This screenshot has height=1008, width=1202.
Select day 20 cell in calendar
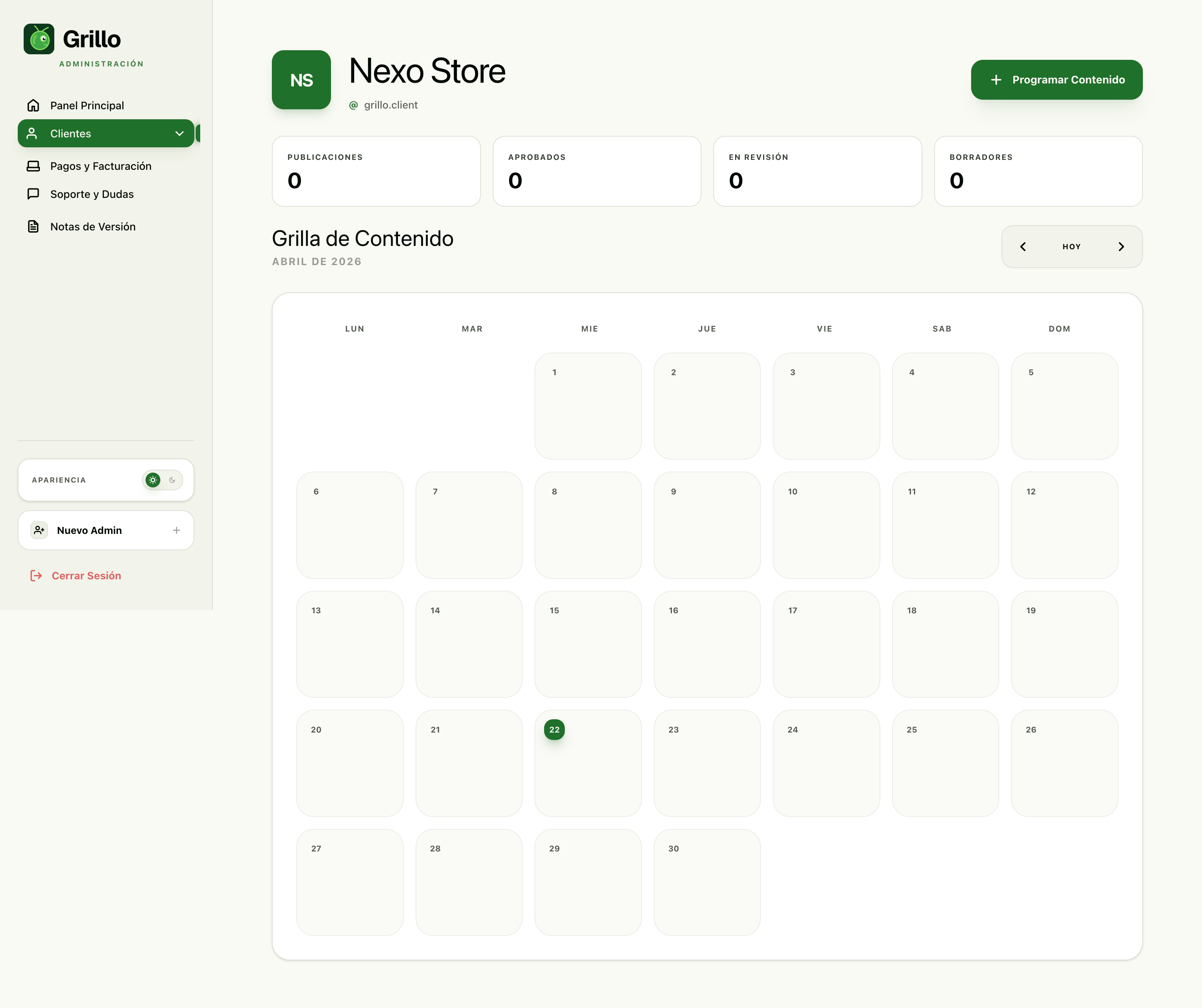click(x=350, y=763)
